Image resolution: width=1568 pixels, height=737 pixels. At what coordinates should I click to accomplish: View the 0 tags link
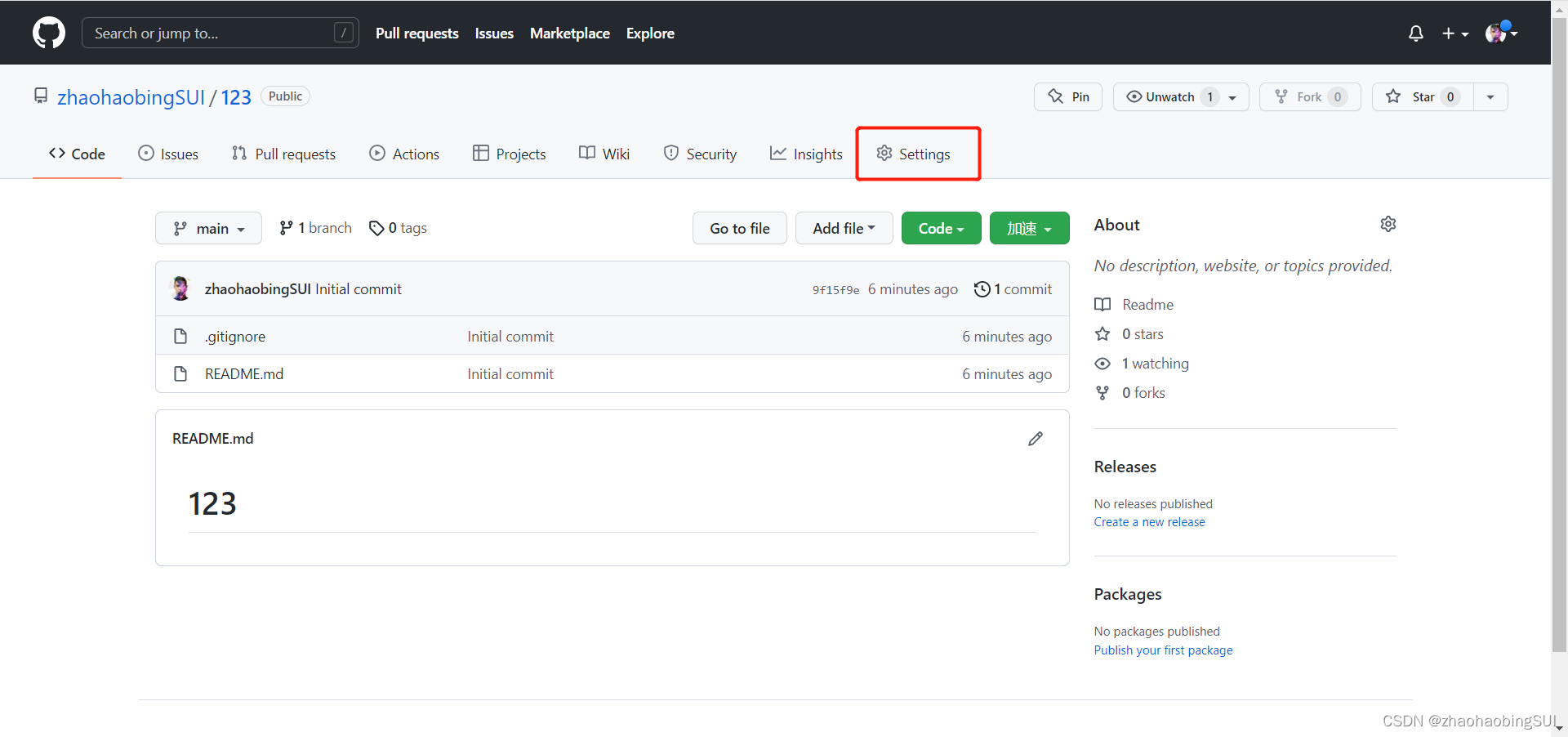point(398,228)
